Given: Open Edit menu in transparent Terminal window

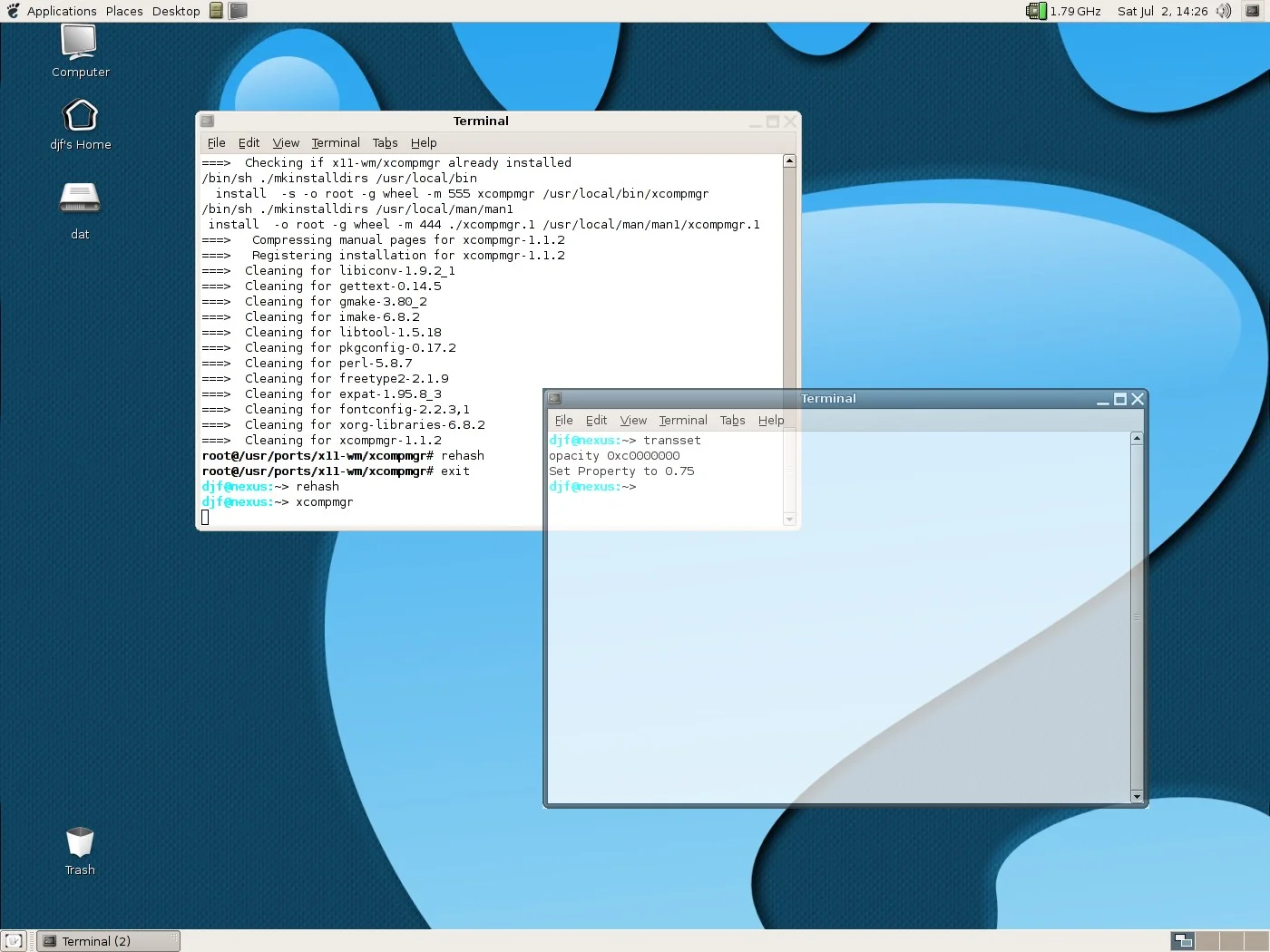Looking at the screenshot, I should pyautogui.click(x=596, y=421).
